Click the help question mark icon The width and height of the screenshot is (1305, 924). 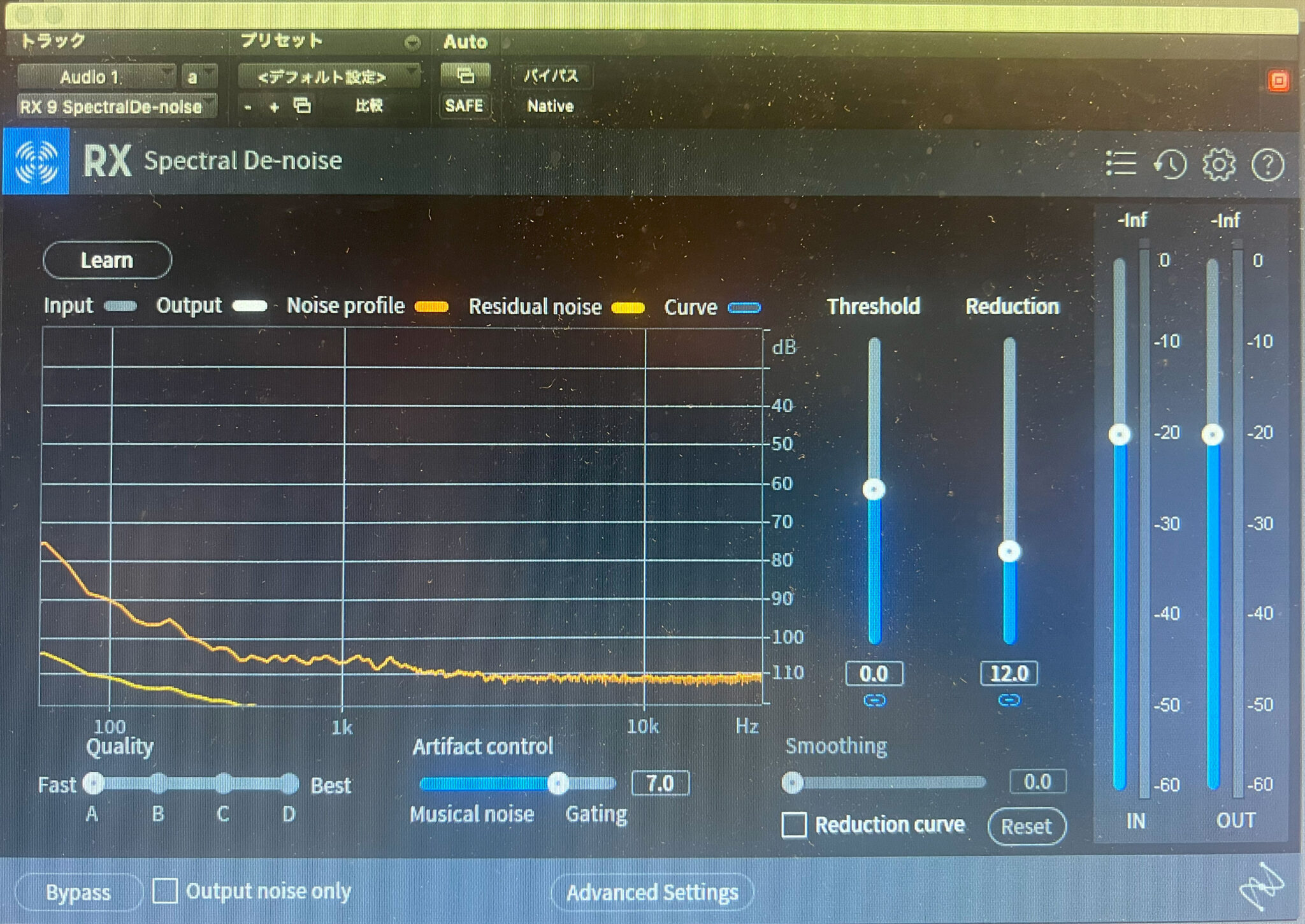pyautogui.click(x=1267, y=165)
